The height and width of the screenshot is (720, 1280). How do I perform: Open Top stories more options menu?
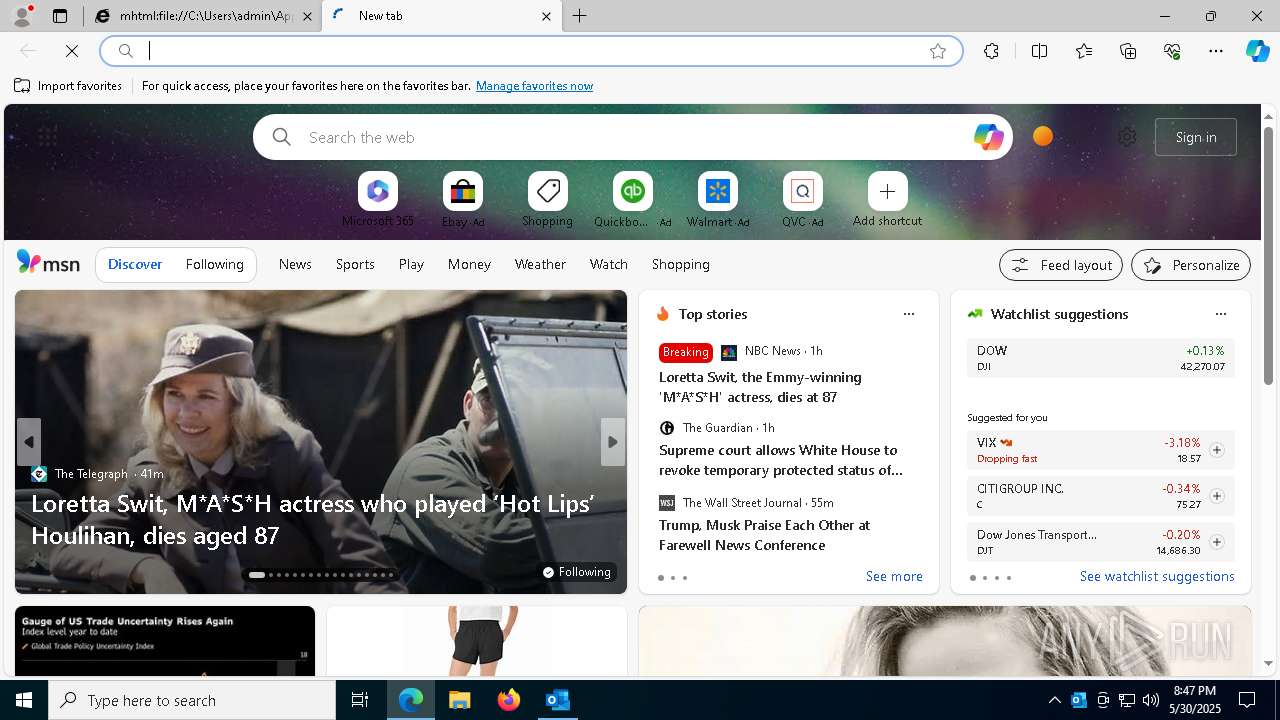(909, 314)
